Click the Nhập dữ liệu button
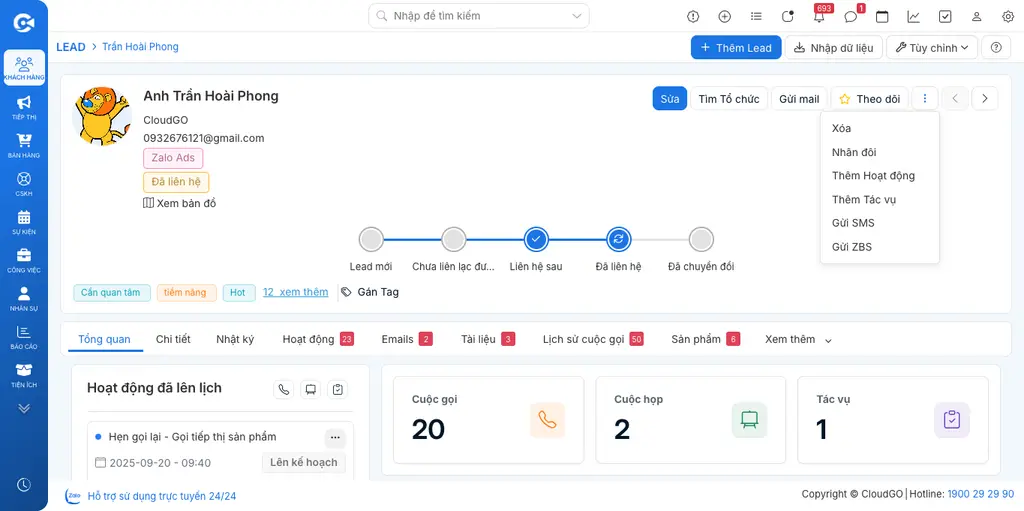The height and width of the screenshot is (511, 1024). 834,48
